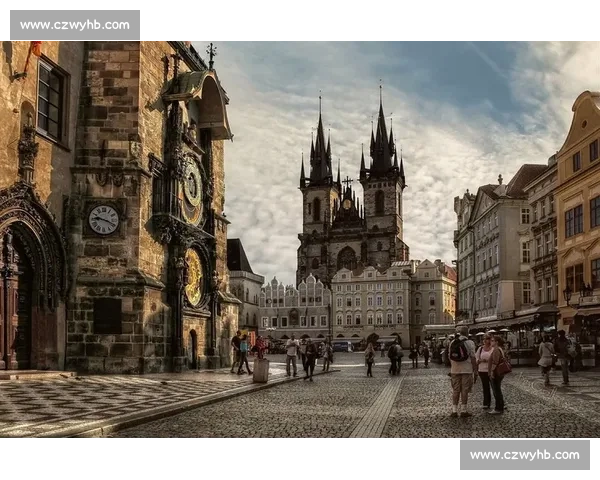Click the tourist wearing a backpack in foreground
Screen dimensions: 600x480
(461, 372)
